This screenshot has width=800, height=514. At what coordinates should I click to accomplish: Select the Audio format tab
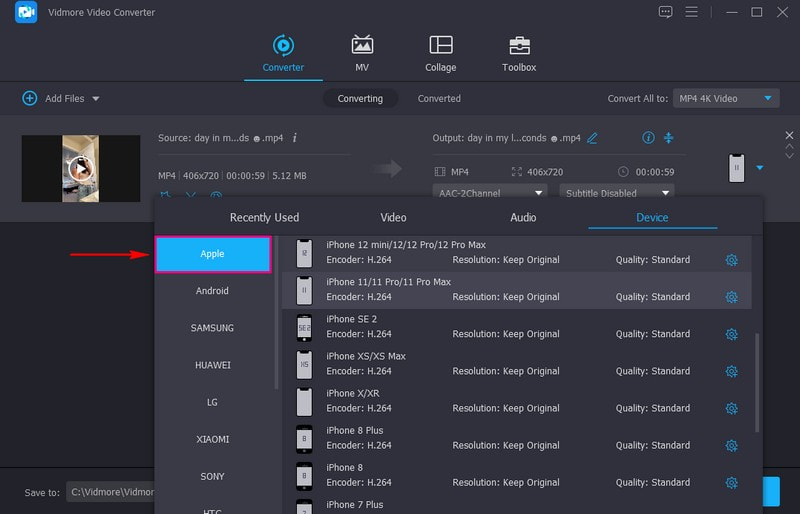point(523,217)
